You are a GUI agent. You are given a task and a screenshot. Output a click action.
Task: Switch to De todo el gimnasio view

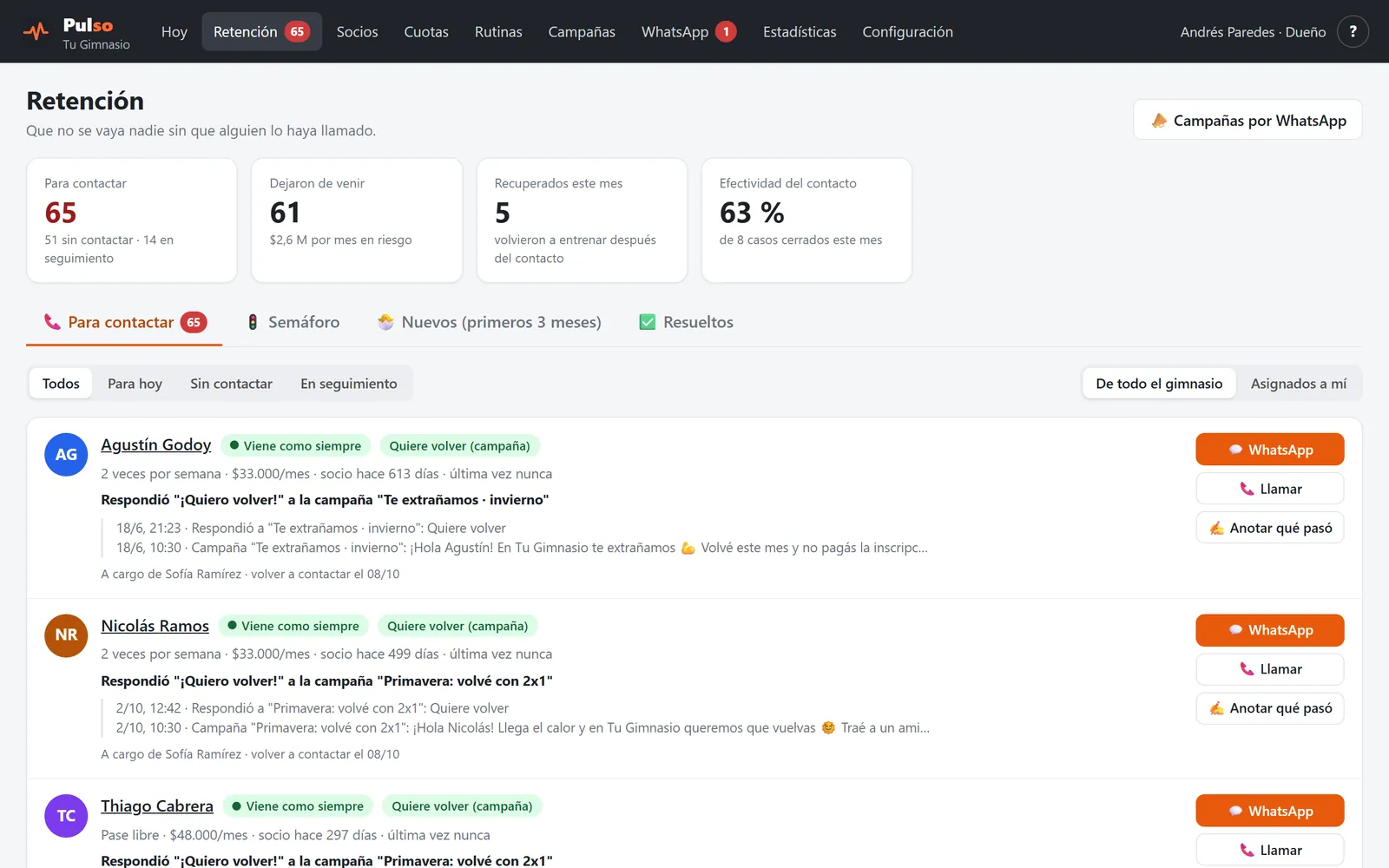pyautogui.click(x=1159, y=383)
